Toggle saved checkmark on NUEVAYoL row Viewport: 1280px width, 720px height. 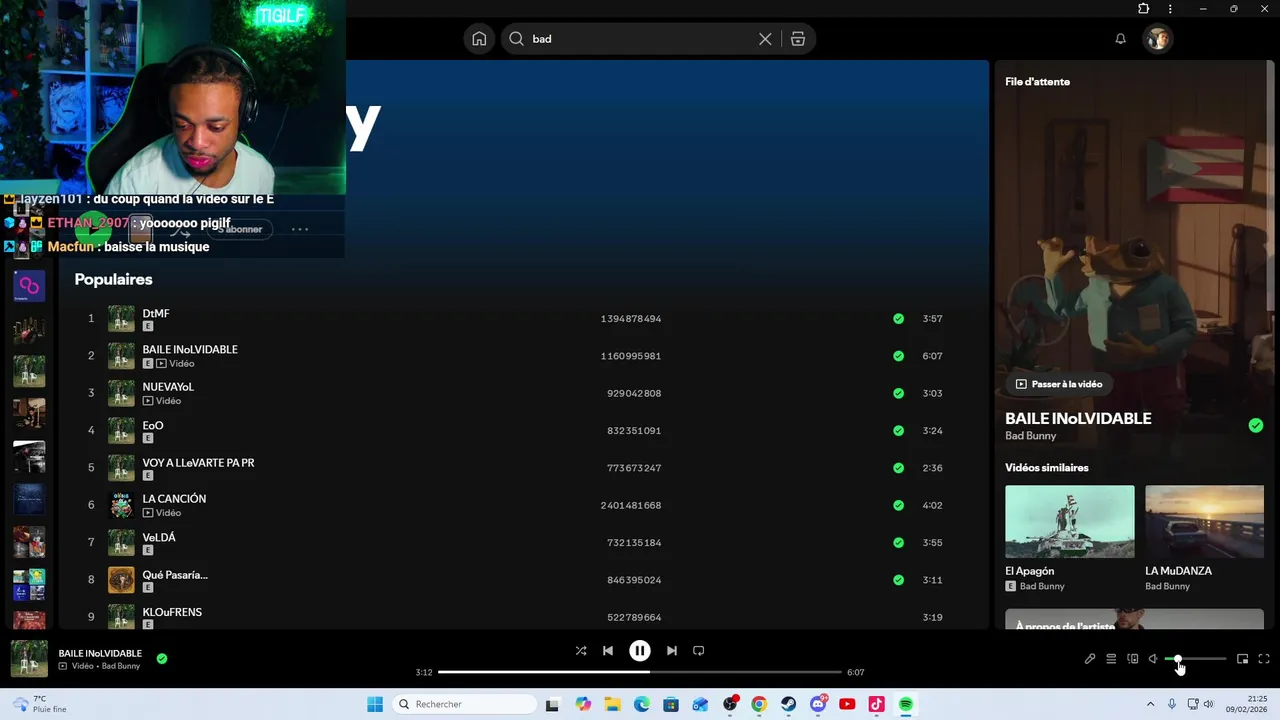tap(898, 393)
